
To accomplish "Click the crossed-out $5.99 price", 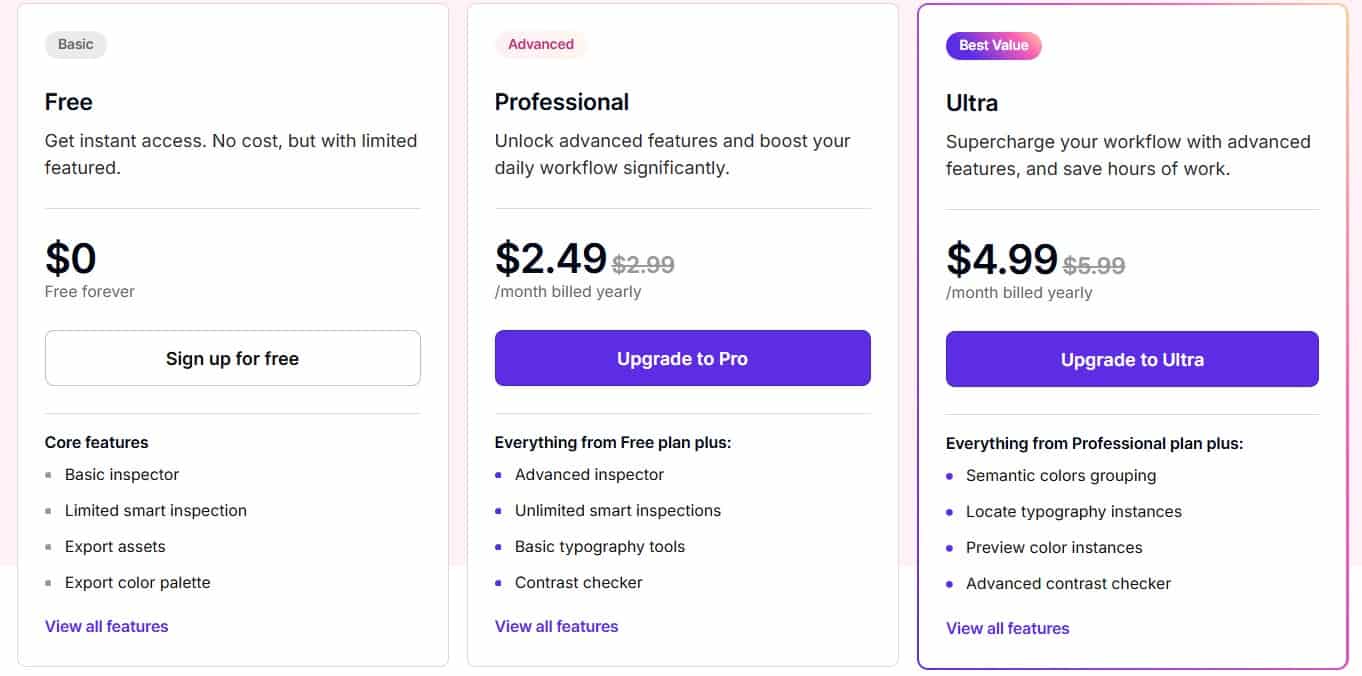I will coord(1094,264).
